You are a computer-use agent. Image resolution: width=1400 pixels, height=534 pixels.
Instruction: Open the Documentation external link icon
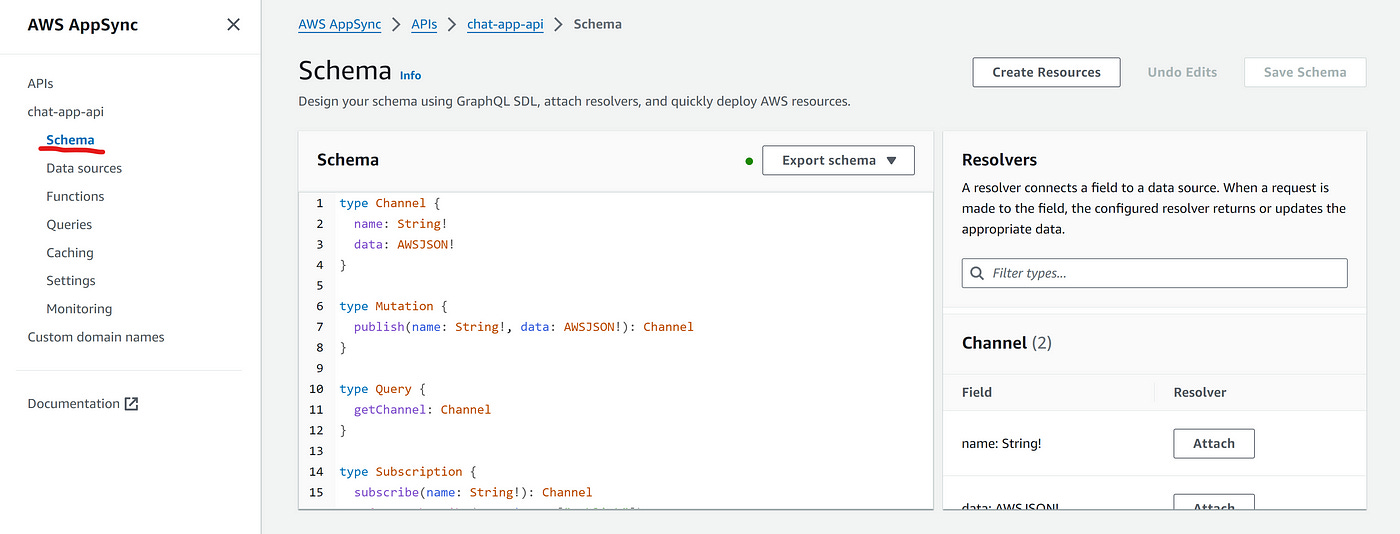131,404
